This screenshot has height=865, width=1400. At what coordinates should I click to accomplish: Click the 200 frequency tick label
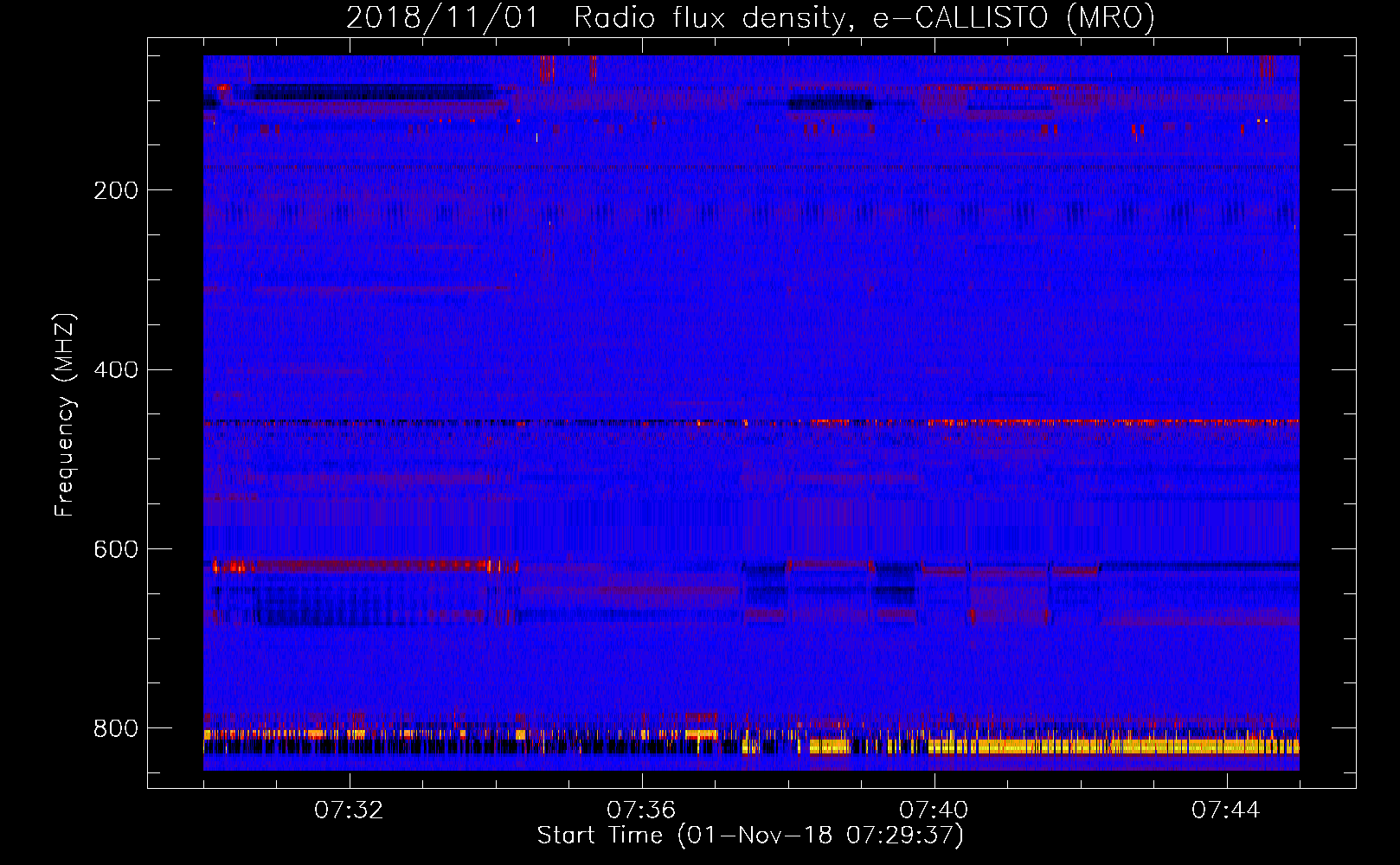pyautogui.click(x=116, y=190)
